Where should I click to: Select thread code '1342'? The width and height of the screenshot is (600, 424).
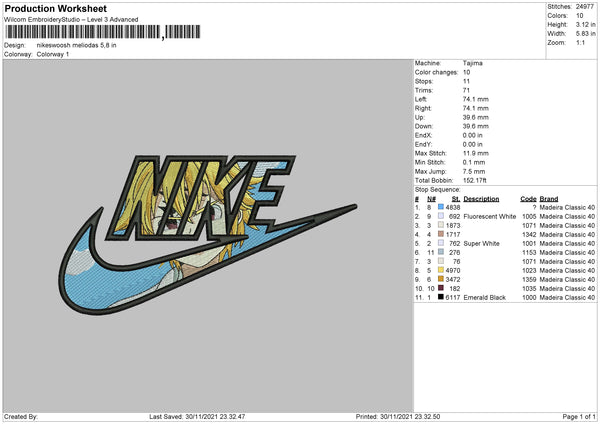point(529,235)
